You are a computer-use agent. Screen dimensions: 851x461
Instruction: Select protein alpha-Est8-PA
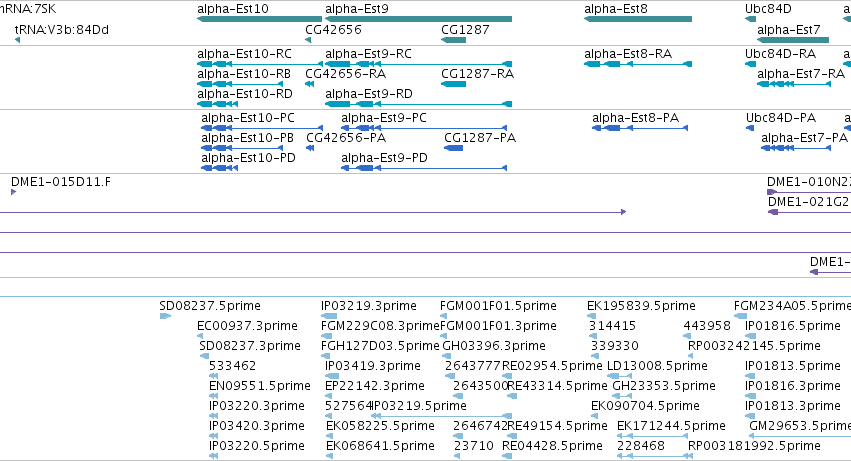(x=636, y=118)
